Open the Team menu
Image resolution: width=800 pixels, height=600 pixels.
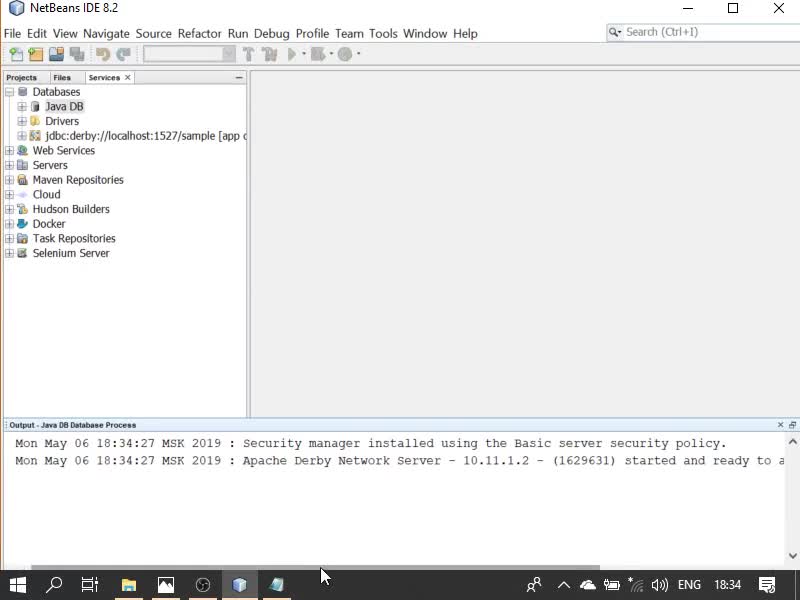[349, 34]
